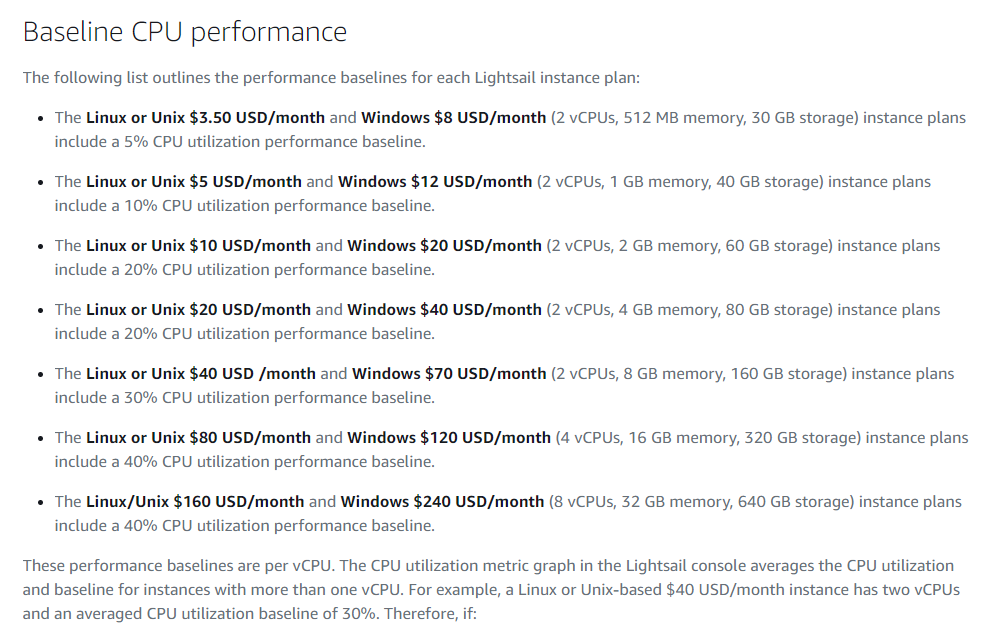This screenshot has height=640, width=1008.
Task: Click the 5% CPU utilization performance baseline line
Action: point(240,142)
